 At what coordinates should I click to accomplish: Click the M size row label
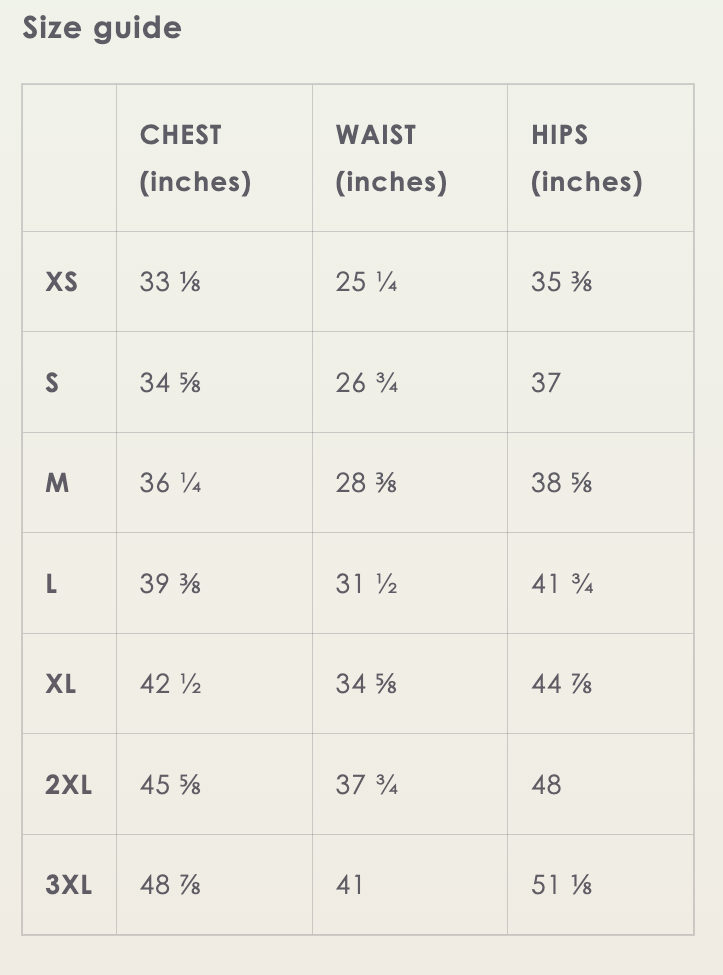click(57, 483)
